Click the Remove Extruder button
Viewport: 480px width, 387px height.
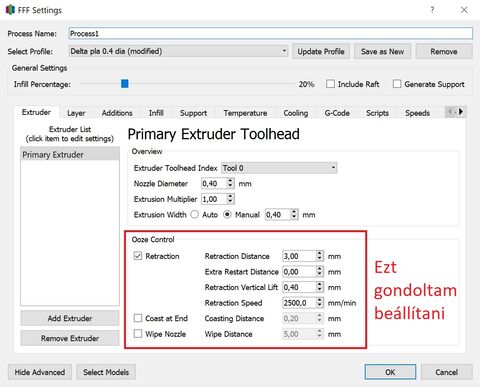(x=70, y=338)
